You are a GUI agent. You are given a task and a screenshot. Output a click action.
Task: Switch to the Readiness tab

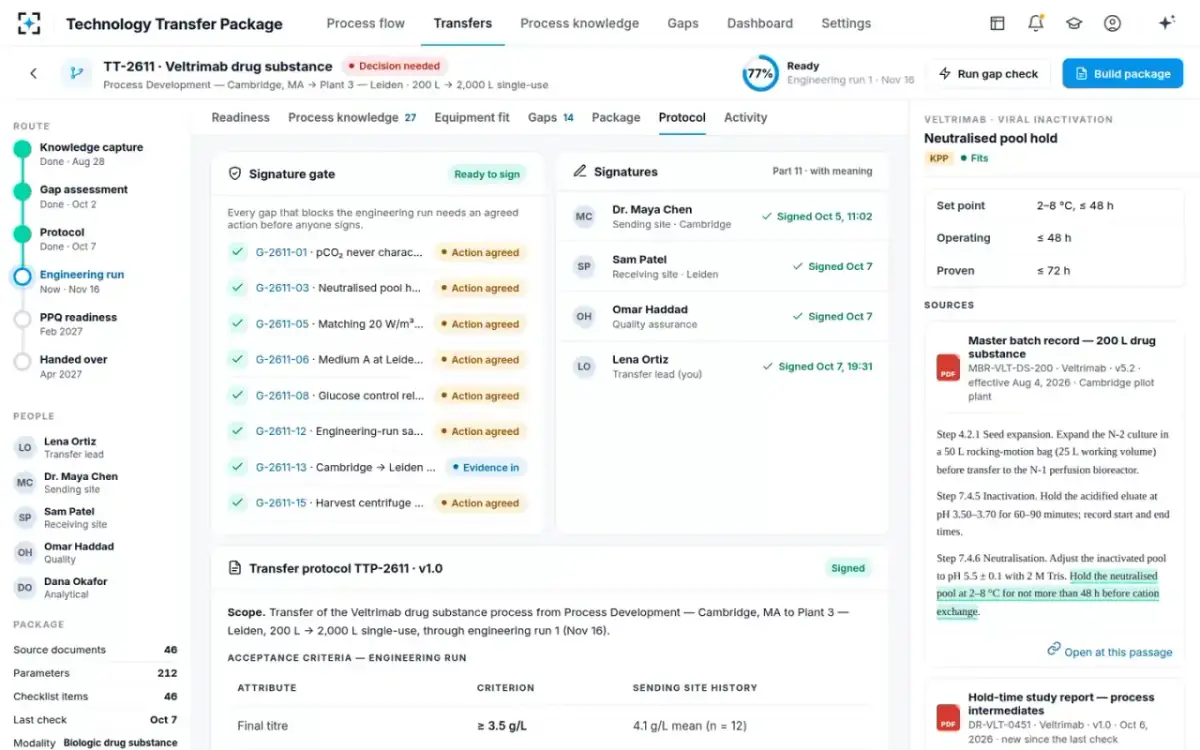click(241, 117)
